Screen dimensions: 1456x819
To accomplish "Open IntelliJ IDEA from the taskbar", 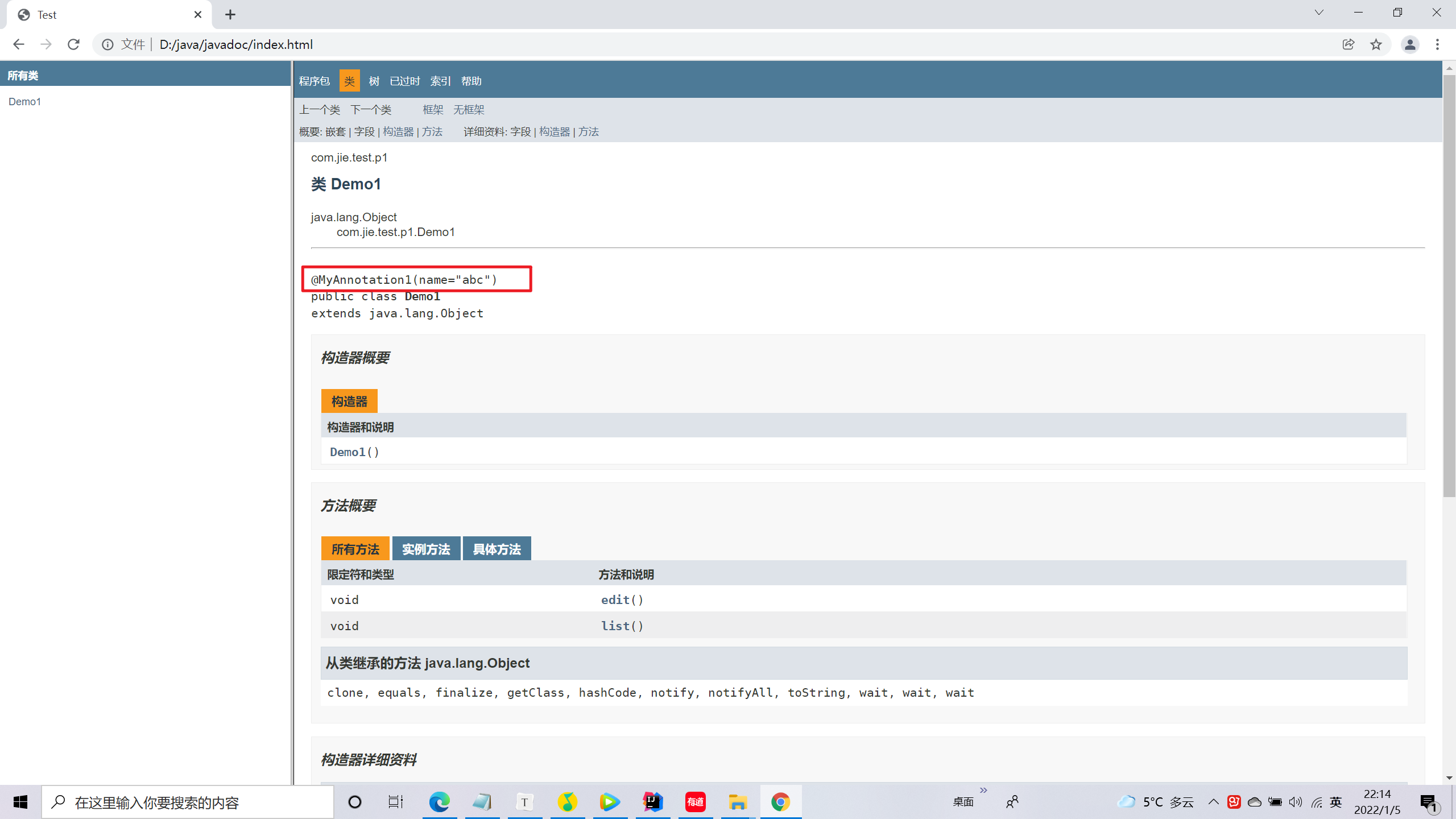I will tap(652, 802).
